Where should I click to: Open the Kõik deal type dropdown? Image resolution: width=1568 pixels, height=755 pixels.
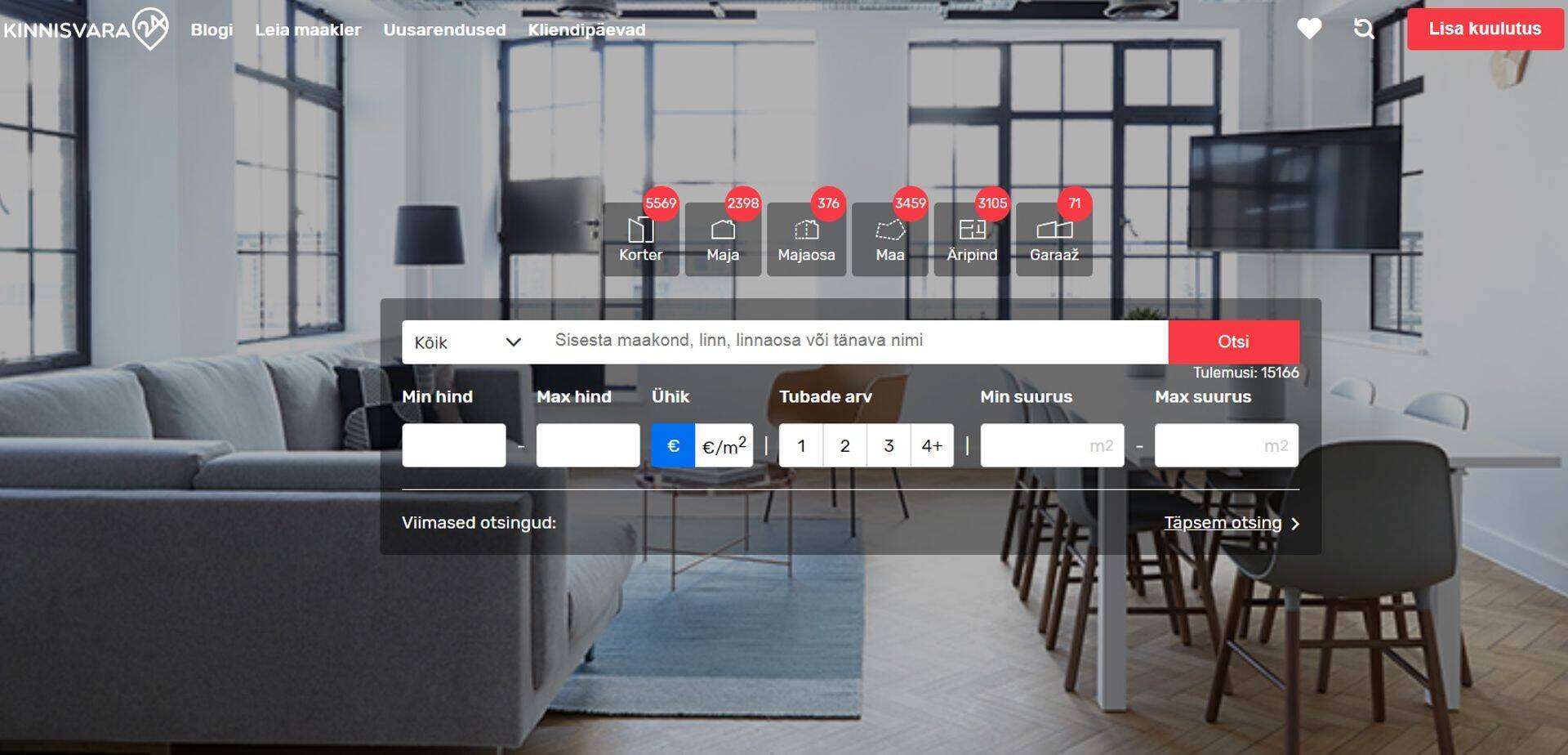tap(467, 342)
